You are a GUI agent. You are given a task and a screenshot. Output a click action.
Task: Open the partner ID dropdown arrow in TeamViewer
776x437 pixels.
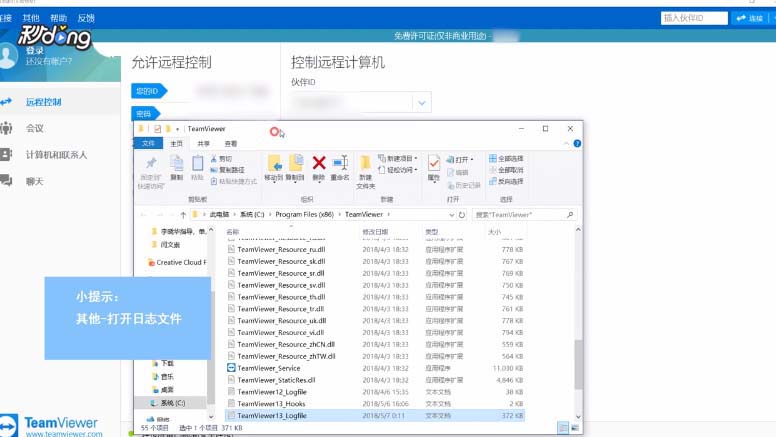[422, 103]
